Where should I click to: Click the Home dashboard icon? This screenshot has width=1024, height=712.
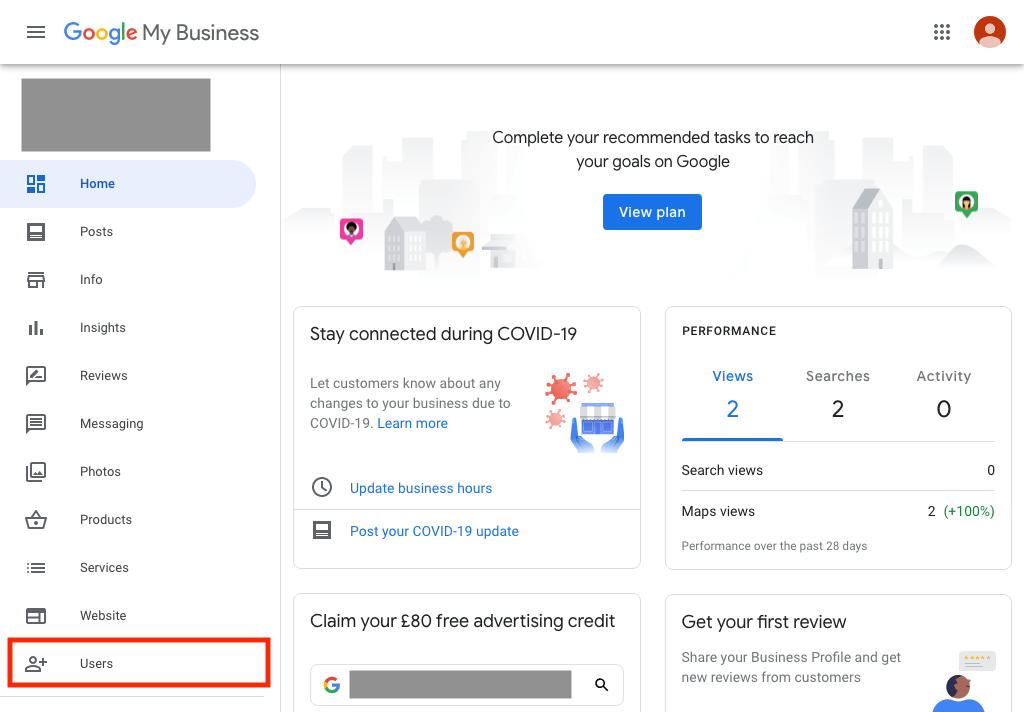pos(36,184)
